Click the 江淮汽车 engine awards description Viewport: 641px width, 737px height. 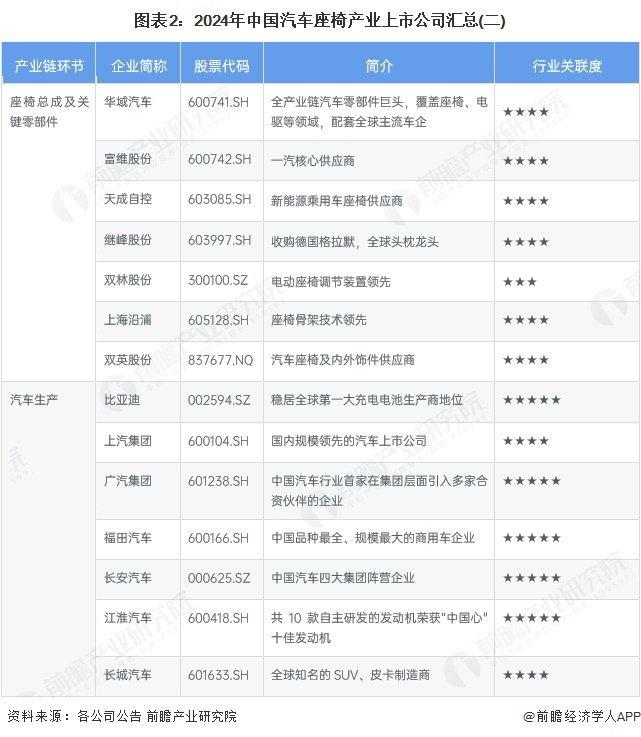(x=379, y=627)
